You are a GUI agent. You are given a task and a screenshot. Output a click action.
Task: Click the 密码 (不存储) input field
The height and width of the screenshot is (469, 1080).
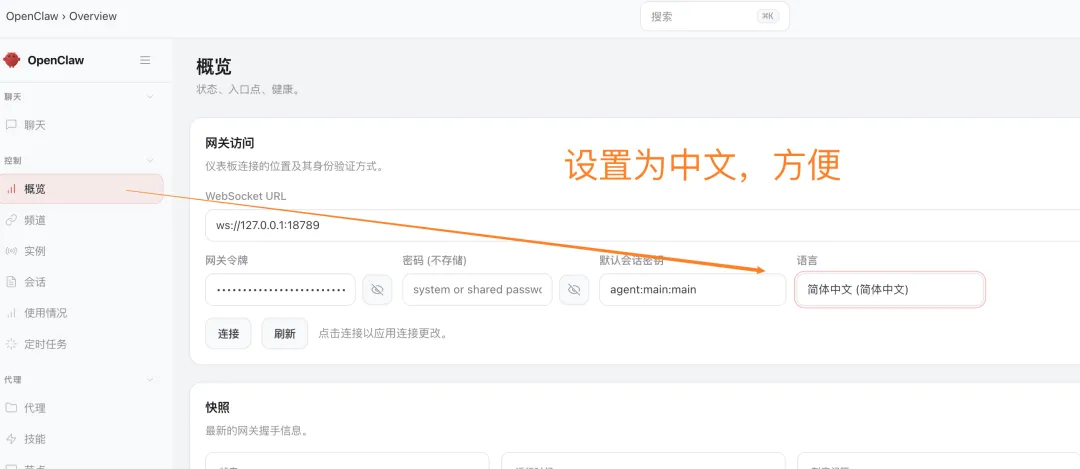click(477, 290)
